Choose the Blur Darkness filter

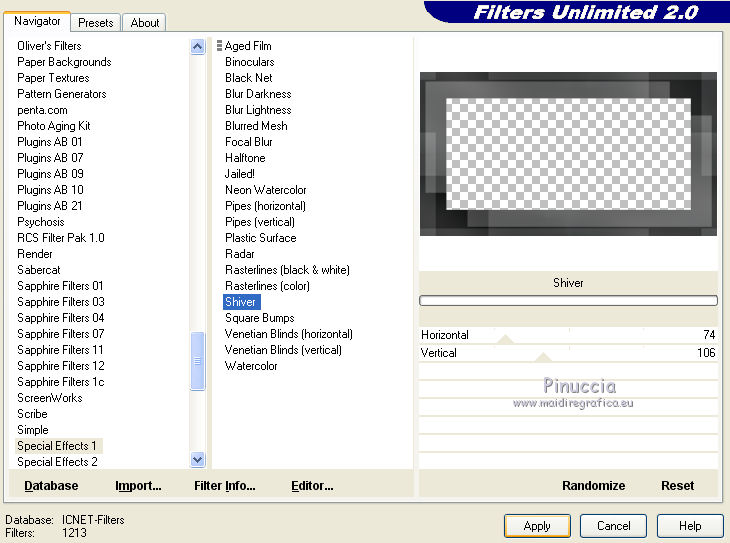(x=258, y=94)
